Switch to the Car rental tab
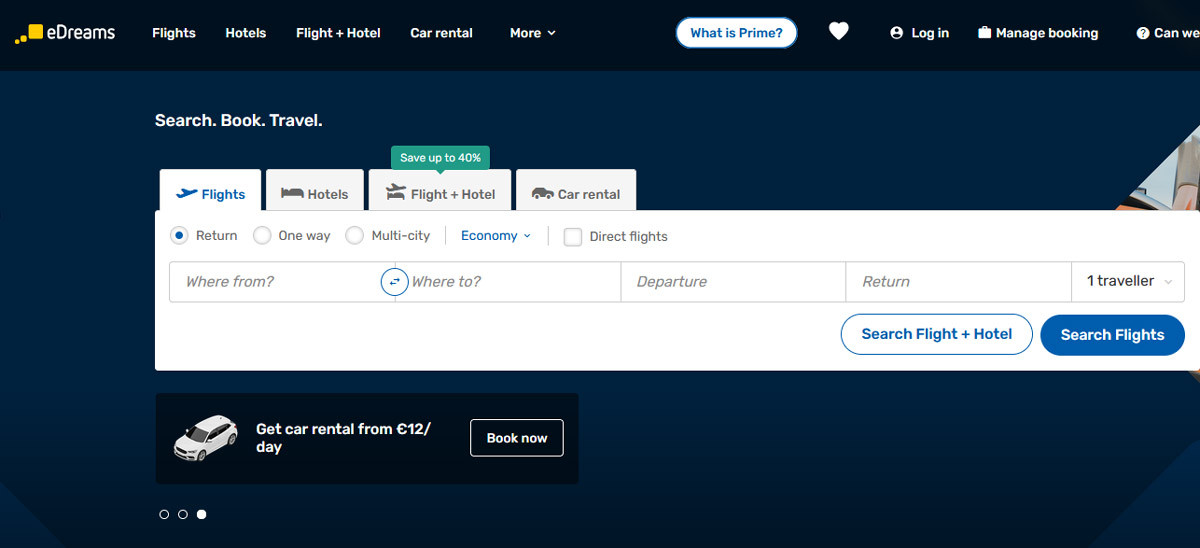The image size is (1200, 548). pos(576,194)
